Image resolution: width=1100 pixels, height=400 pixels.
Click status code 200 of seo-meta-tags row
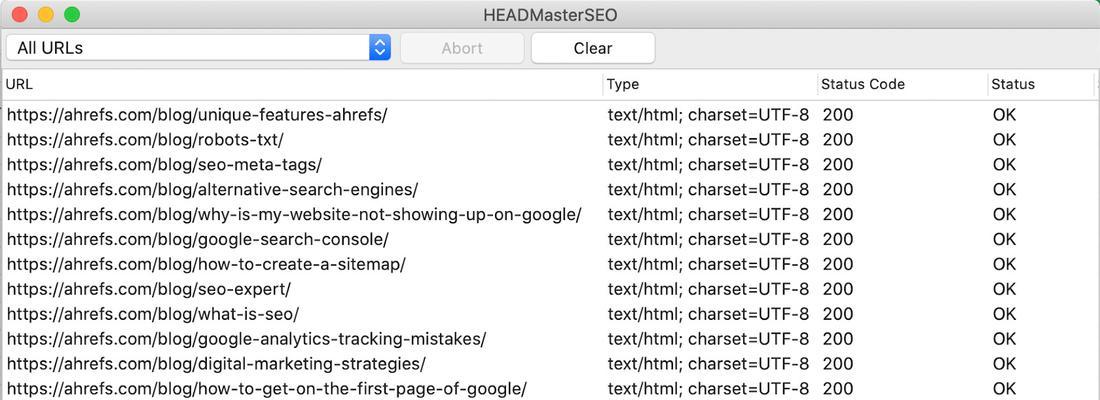pos(838,164)
